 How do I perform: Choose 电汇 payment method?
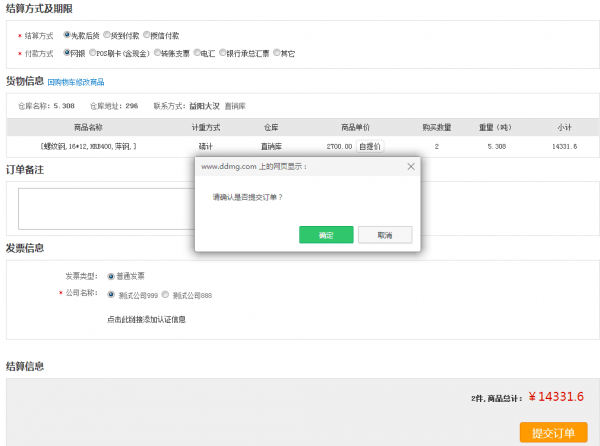(x=196, y=52)
